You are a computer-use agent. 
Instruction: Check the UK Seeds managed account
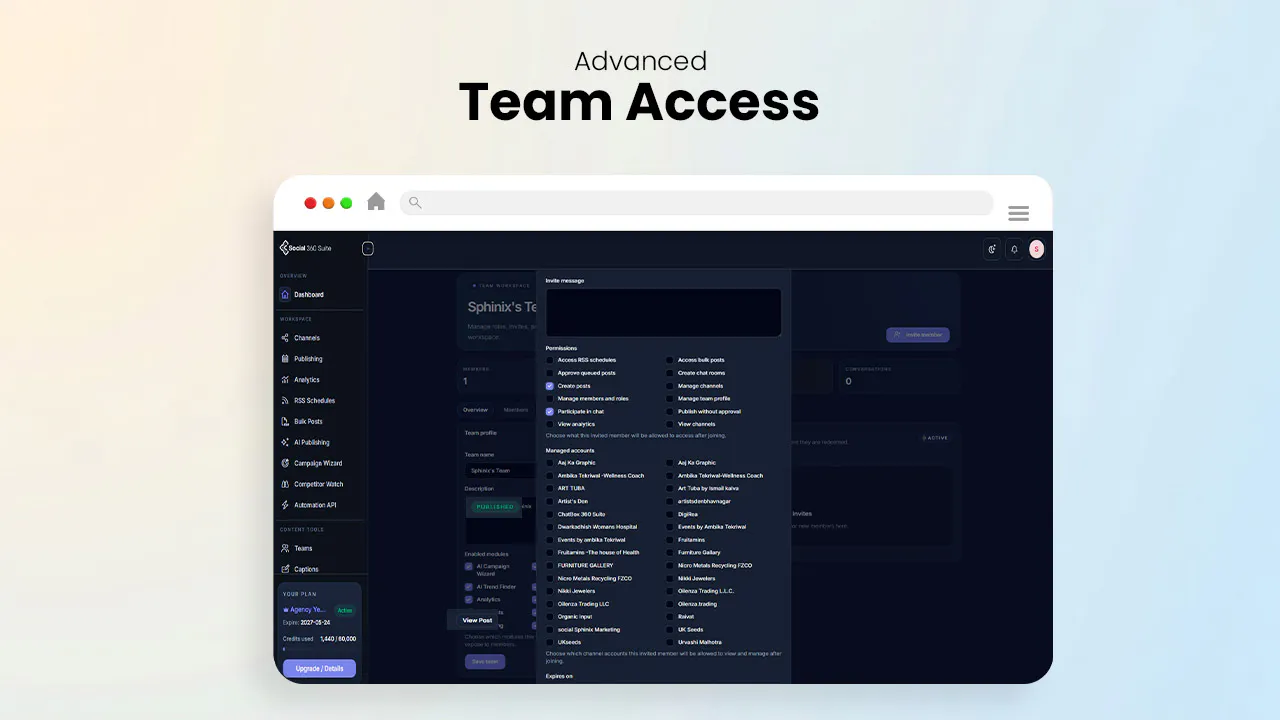pos(670,629)
